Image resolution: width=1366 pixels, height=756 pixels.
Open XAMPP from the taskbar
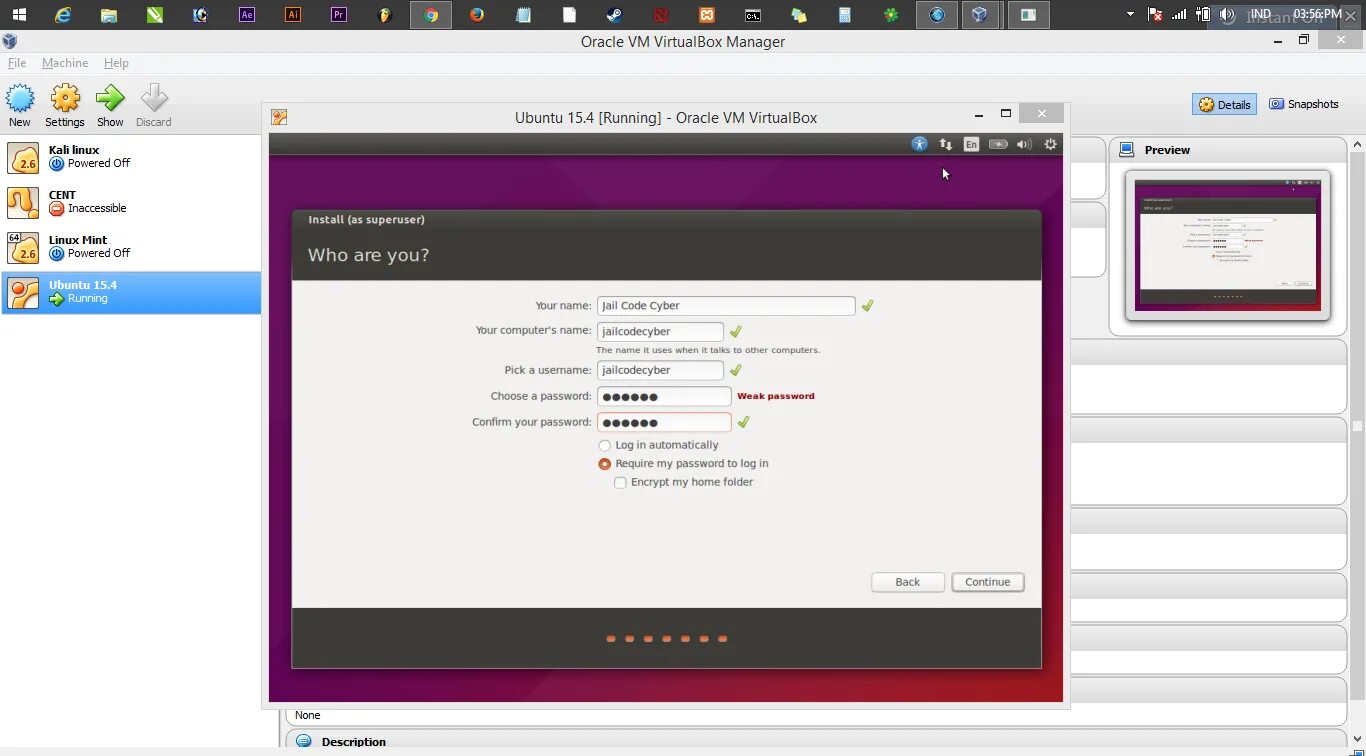[x=707, y=15]
